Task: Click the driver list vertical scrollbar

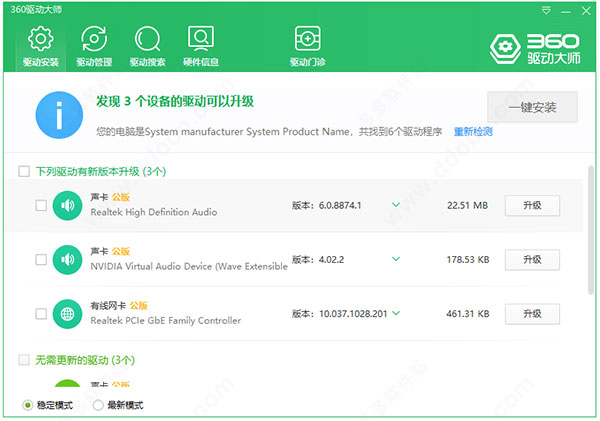Action: [591, 230]
